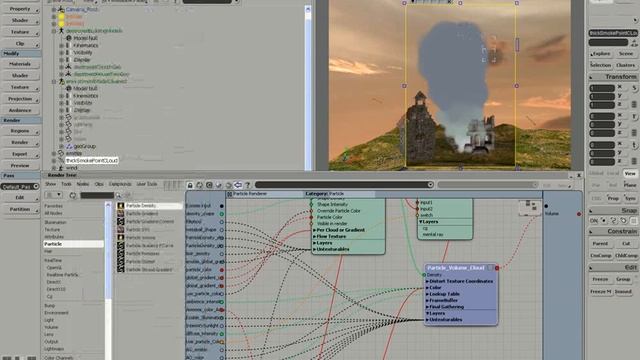Toggle Snap ON button
The width and height of the screenshot is (640, 360).
(x=594, y=220)
